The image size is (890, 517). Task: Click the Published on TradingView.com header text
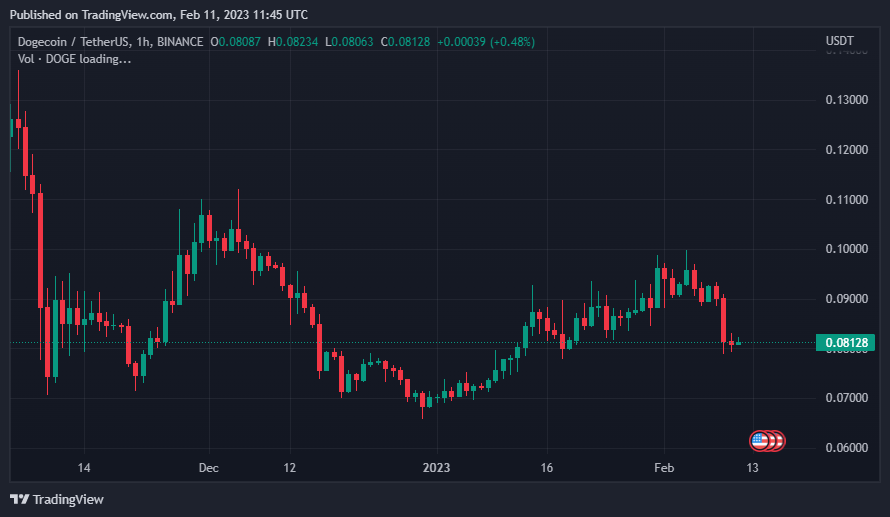[159, 15]
